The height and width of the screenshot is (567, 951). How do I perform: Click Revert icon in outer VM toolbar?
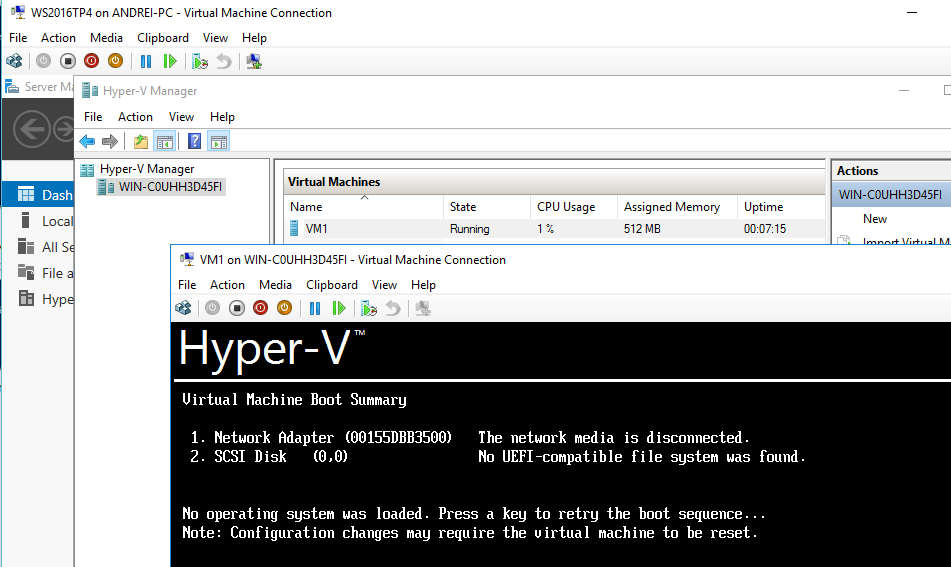tap(224, 61)
